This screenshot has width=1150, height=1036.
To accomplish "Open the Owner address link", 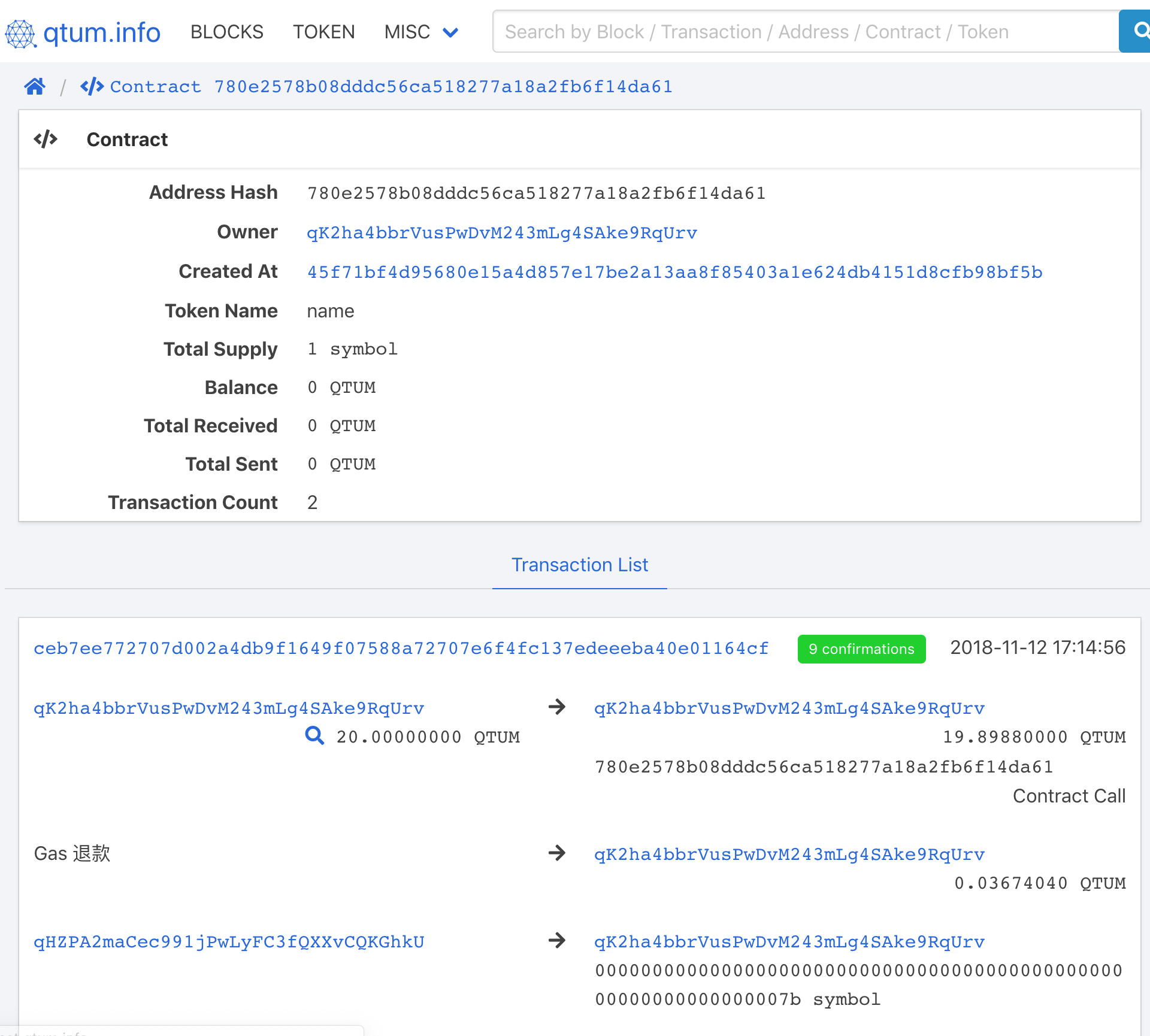I will 501,232.
